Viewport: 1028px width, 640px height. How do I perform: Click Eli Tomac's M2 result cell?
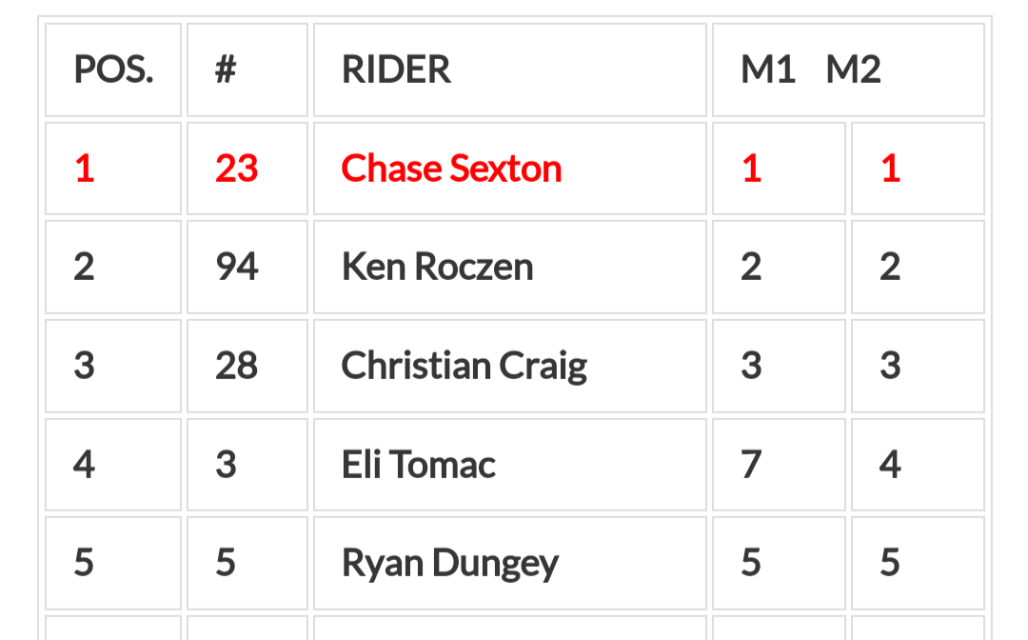[x=918, y=464]
